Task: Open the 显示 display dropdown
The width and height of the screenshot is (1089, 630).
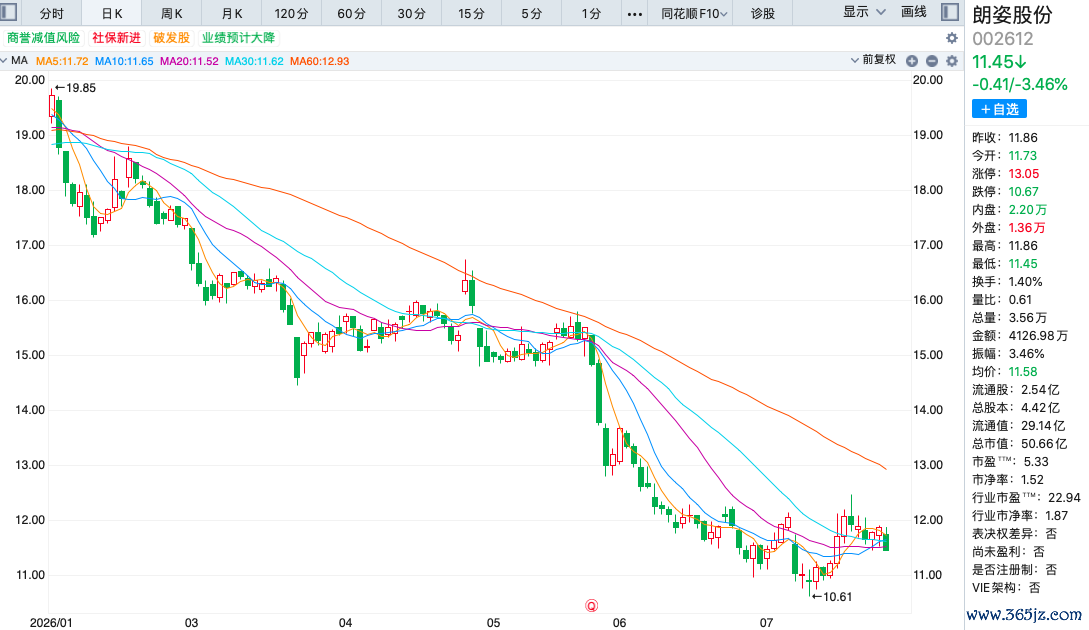Action: (x=864, y=12)
